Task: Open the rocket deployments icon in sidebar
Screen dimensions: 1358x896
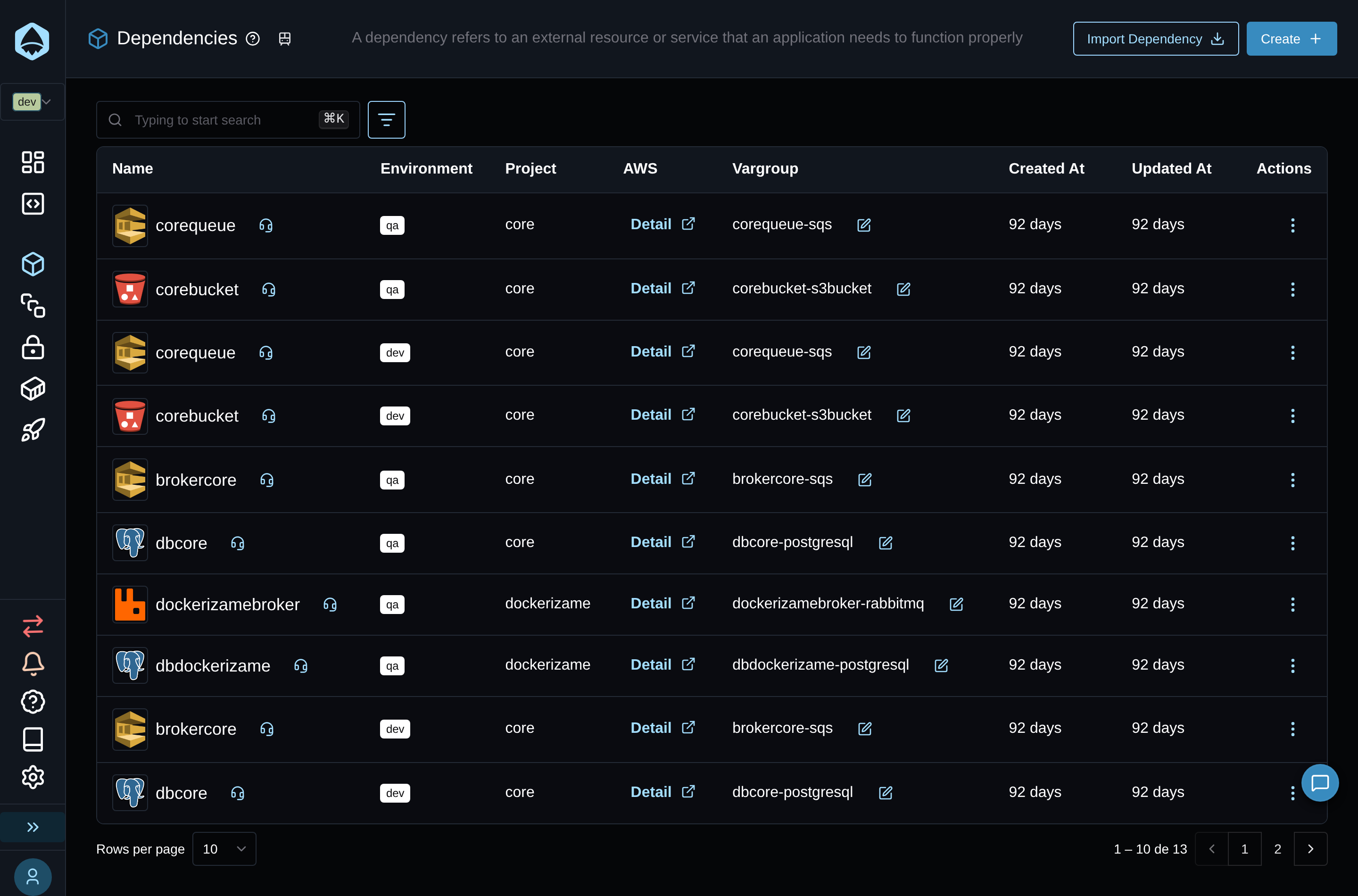Action: click(33, 430)
